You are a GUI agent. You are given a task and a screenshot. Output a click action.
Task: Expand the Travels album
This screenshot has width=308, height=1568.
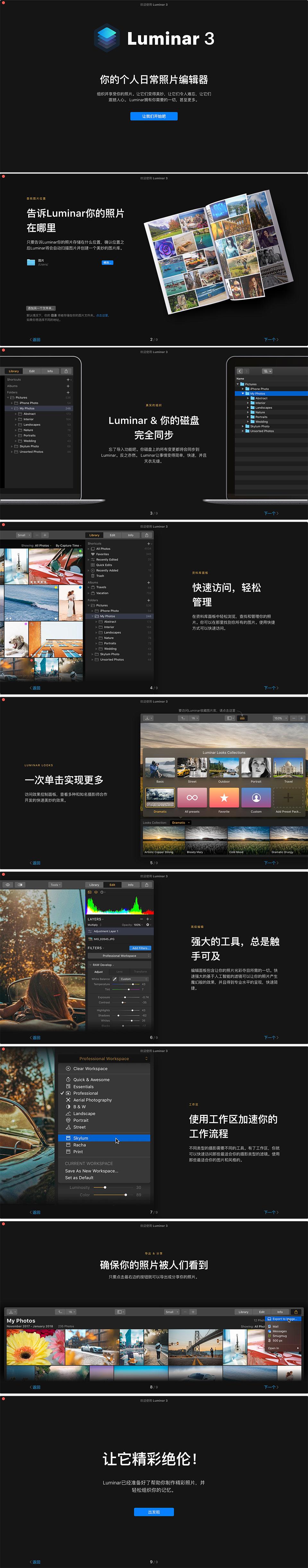click(88, 587)
